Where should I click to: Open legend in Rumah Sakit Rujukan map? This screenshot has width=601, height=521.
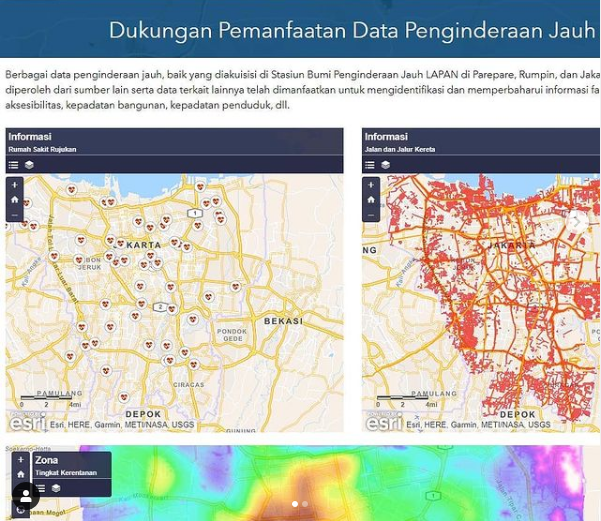[13, 165]
